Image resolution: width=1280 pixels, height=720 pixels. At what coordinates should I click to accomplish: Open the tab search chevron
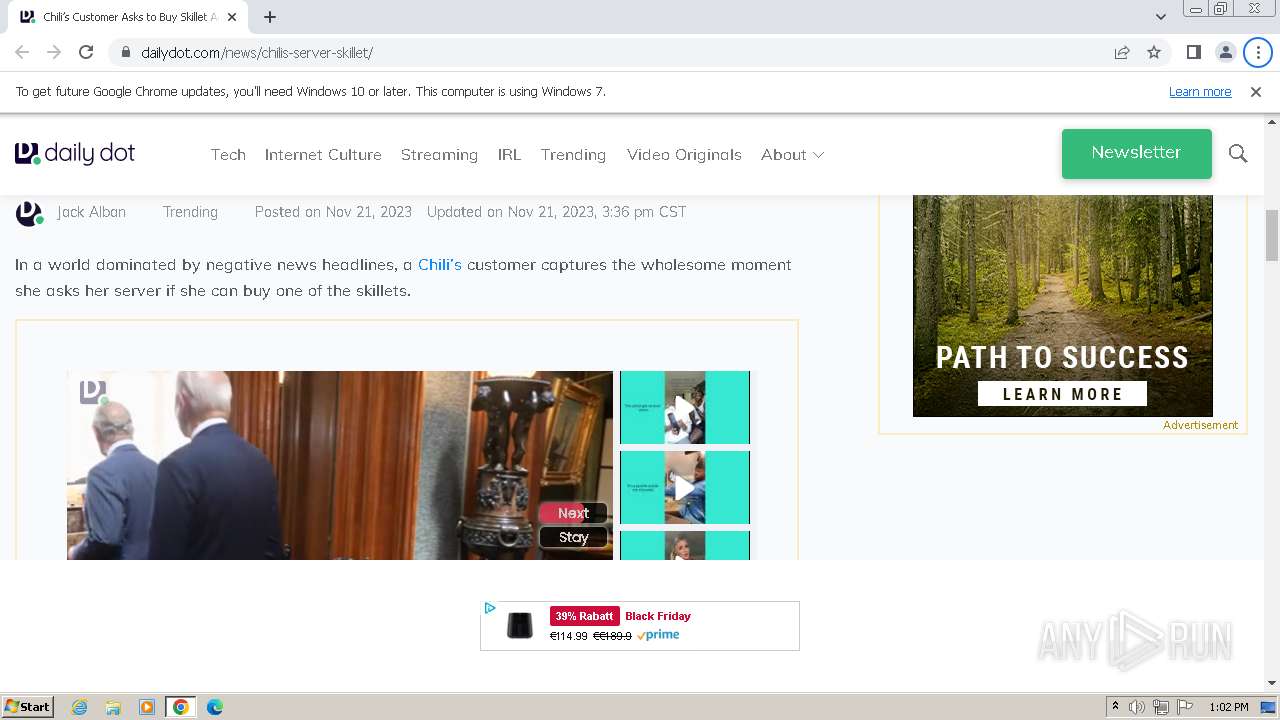(x=1161, y=17)
